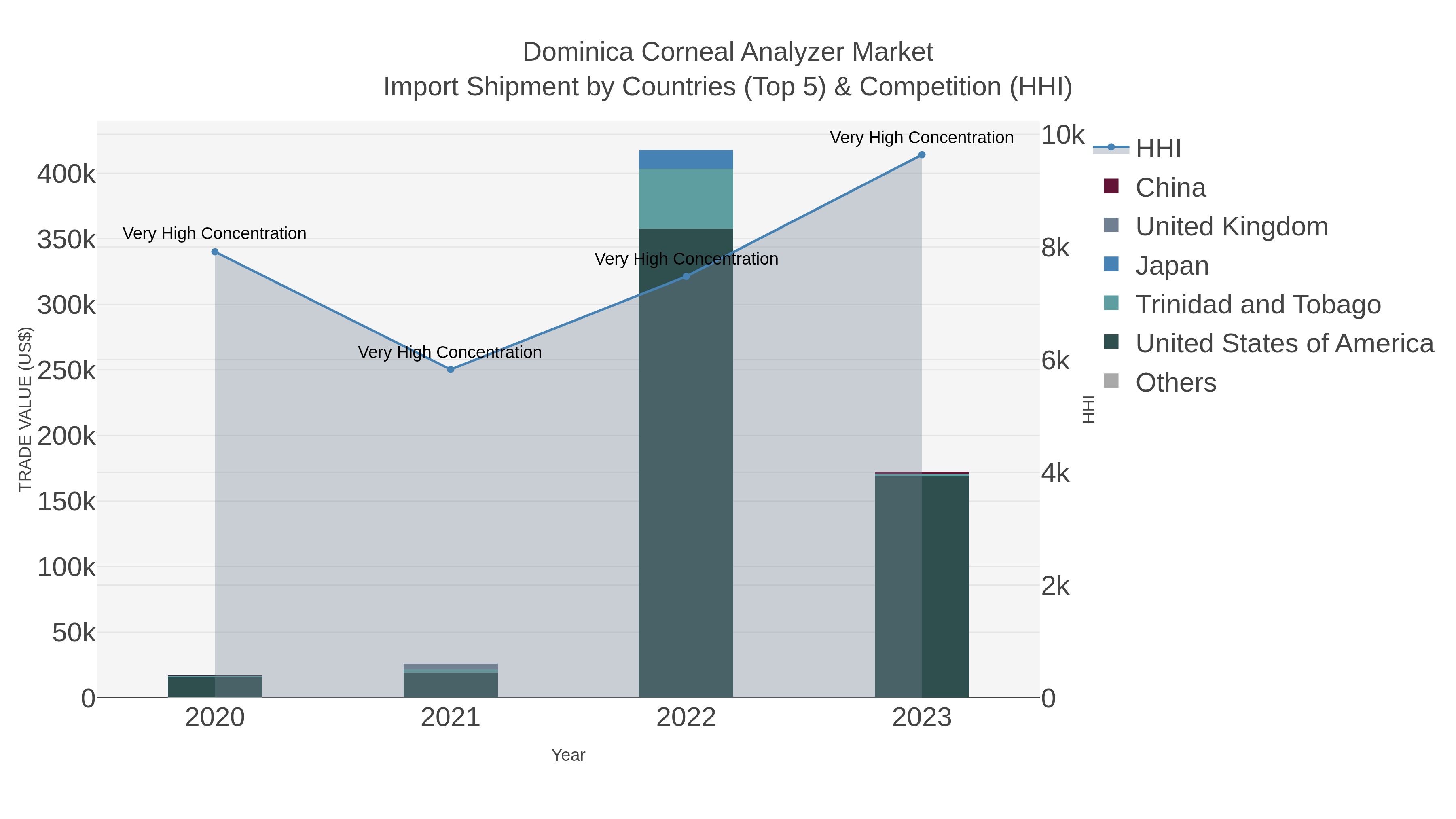Click Trinidad and Tobago segment of 2022 bar
The height and width of the screenshot is (819, 1456).
pyautogui.click(x=686, y=199)
